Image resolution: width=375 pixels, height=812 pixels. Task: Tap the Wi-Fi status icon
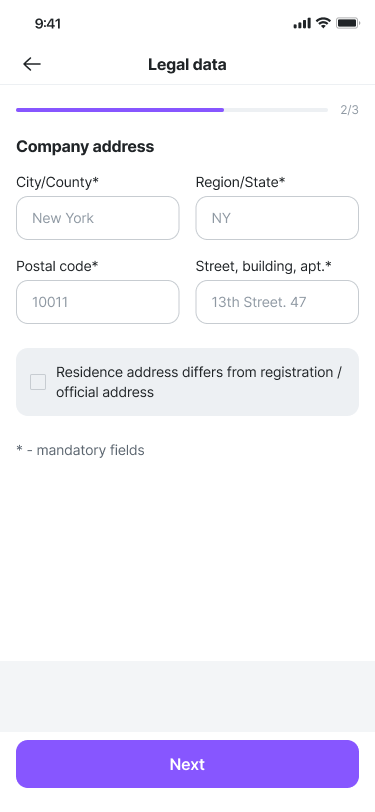(x=324, y=23)
